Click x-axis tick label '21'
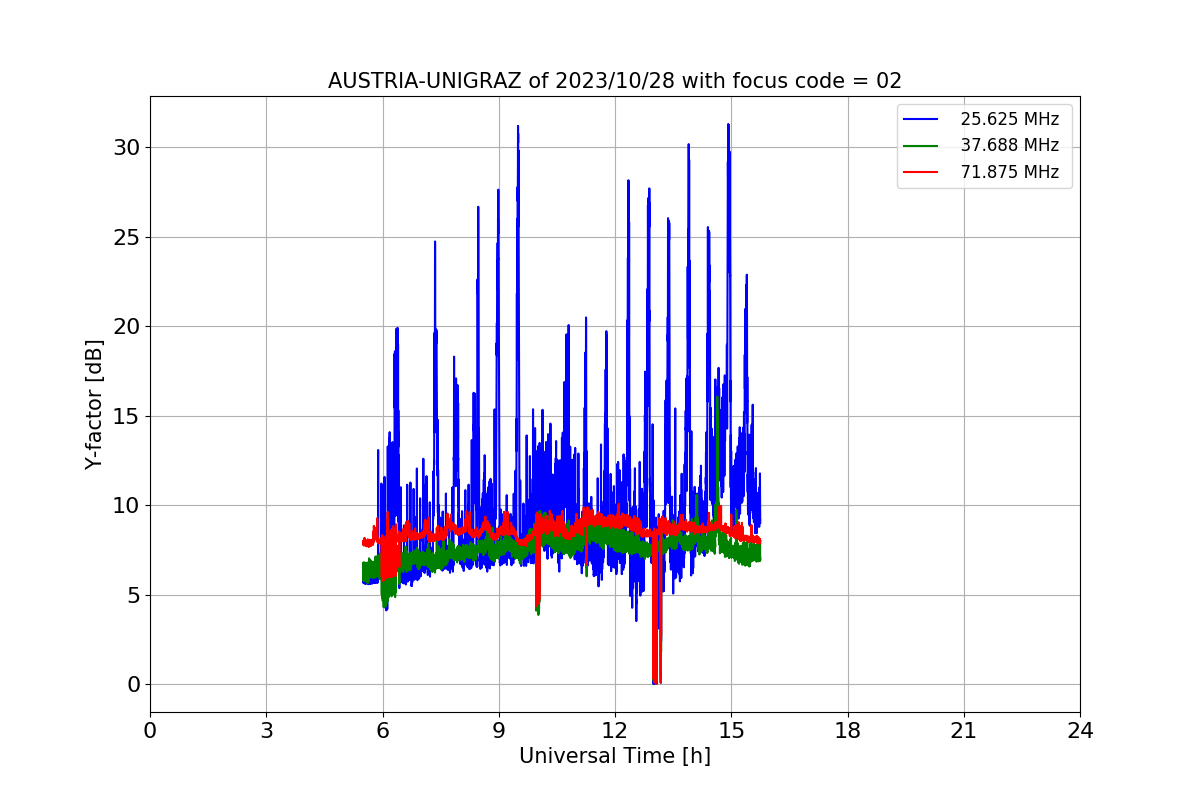This screenshot has width=1200, height=800. (x=964, y=731)
